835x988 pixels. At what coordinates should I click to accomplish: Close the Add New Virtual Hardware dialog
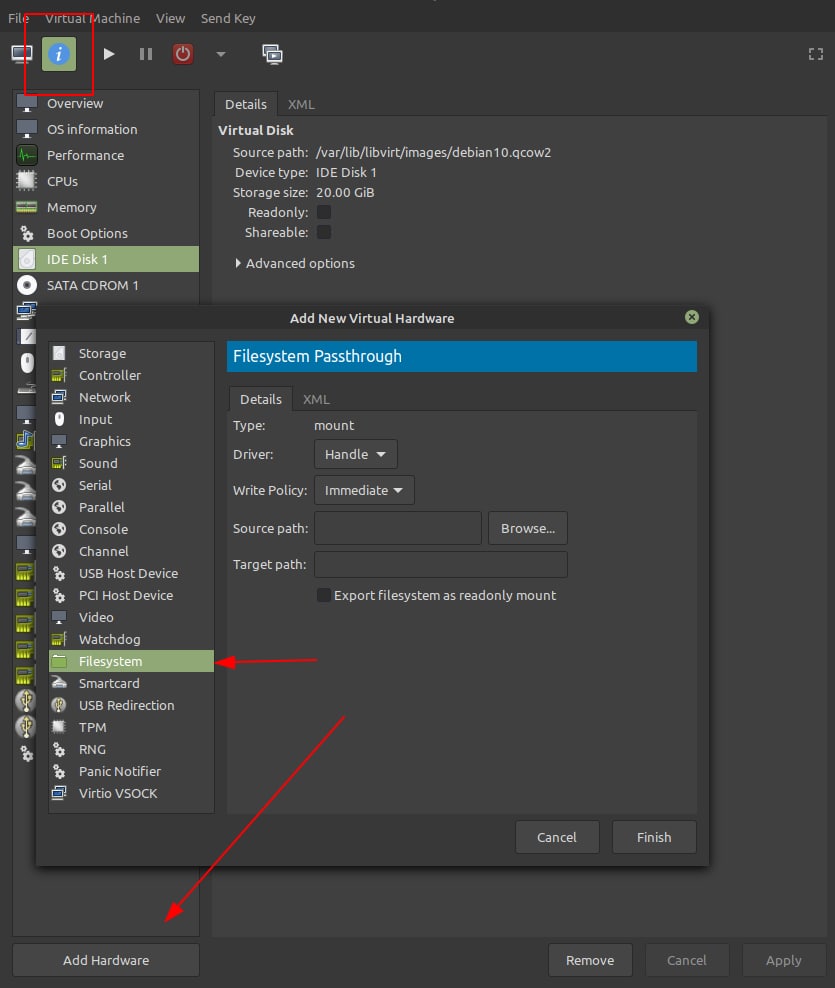click(692, 317)
